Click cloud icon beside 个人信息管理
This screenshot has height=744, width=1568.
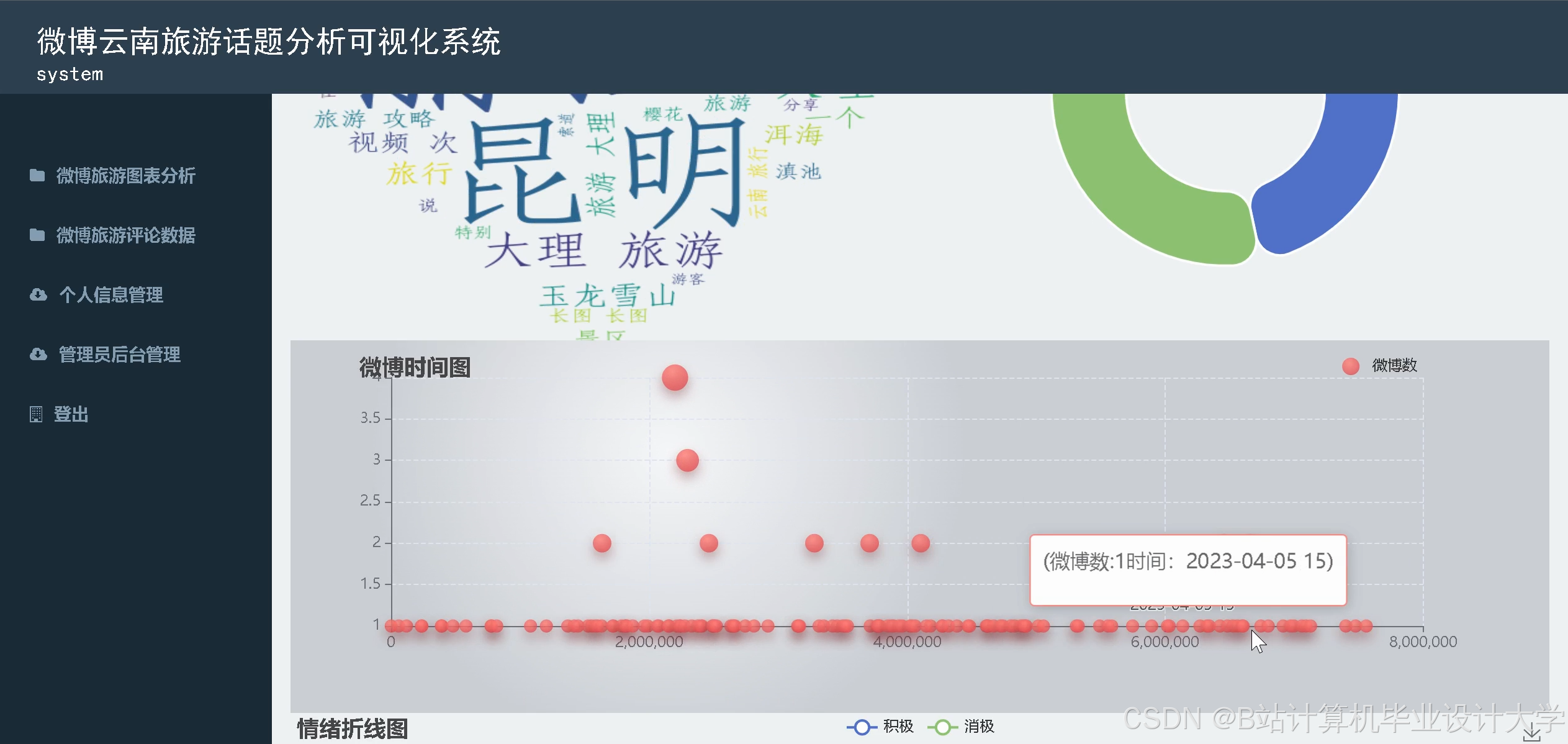point(38,295)
